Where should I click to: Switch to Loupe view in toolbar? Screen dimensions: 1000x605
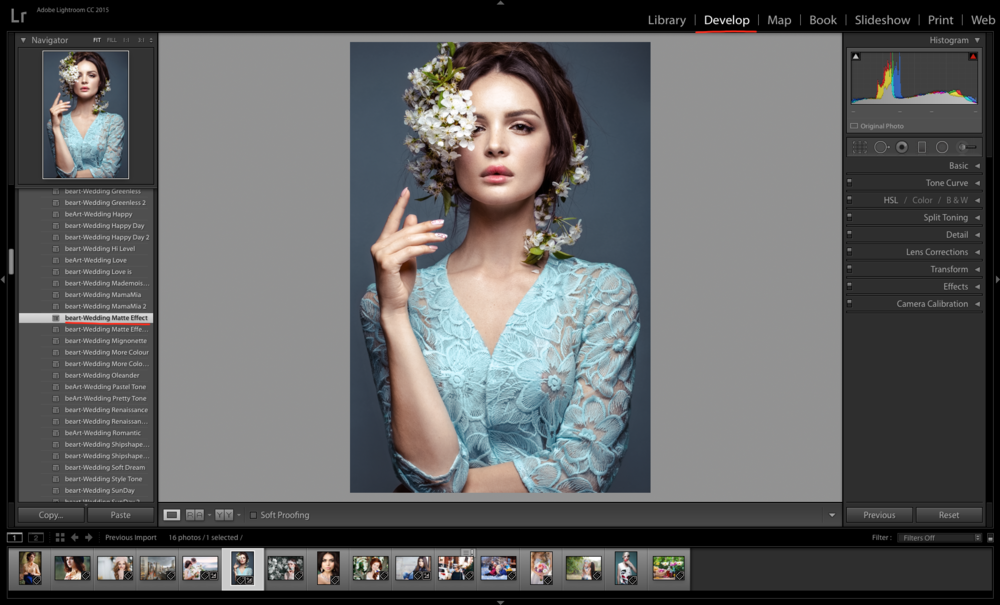point(172,515)
